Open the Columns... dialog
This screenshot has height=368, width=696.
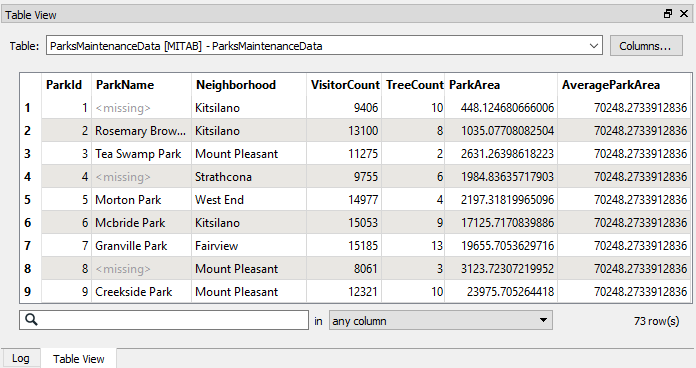(646, 46)
